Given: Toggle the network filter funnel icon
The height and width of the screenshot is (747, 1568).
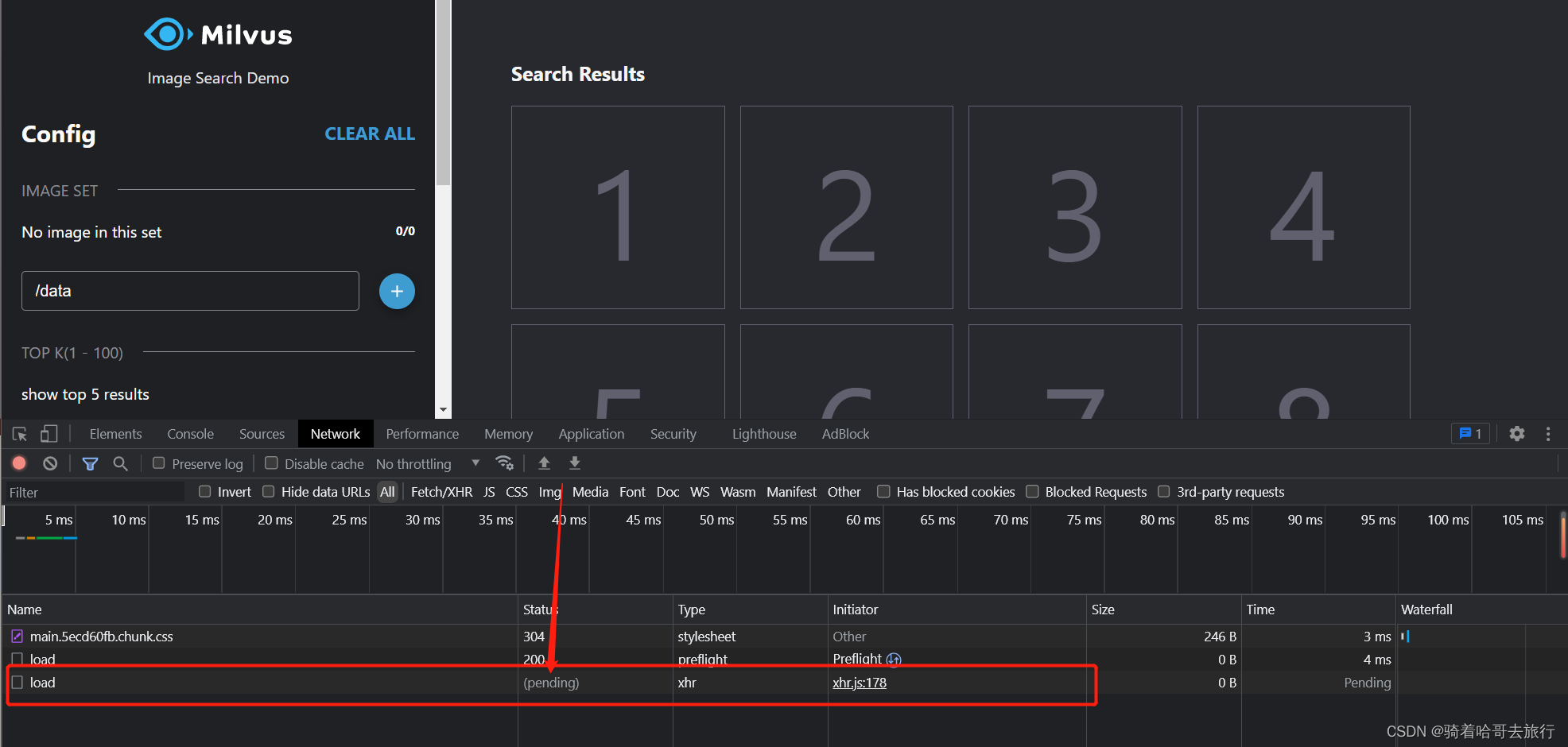Looking at the screenshot, I should click(x=91, y=463).
